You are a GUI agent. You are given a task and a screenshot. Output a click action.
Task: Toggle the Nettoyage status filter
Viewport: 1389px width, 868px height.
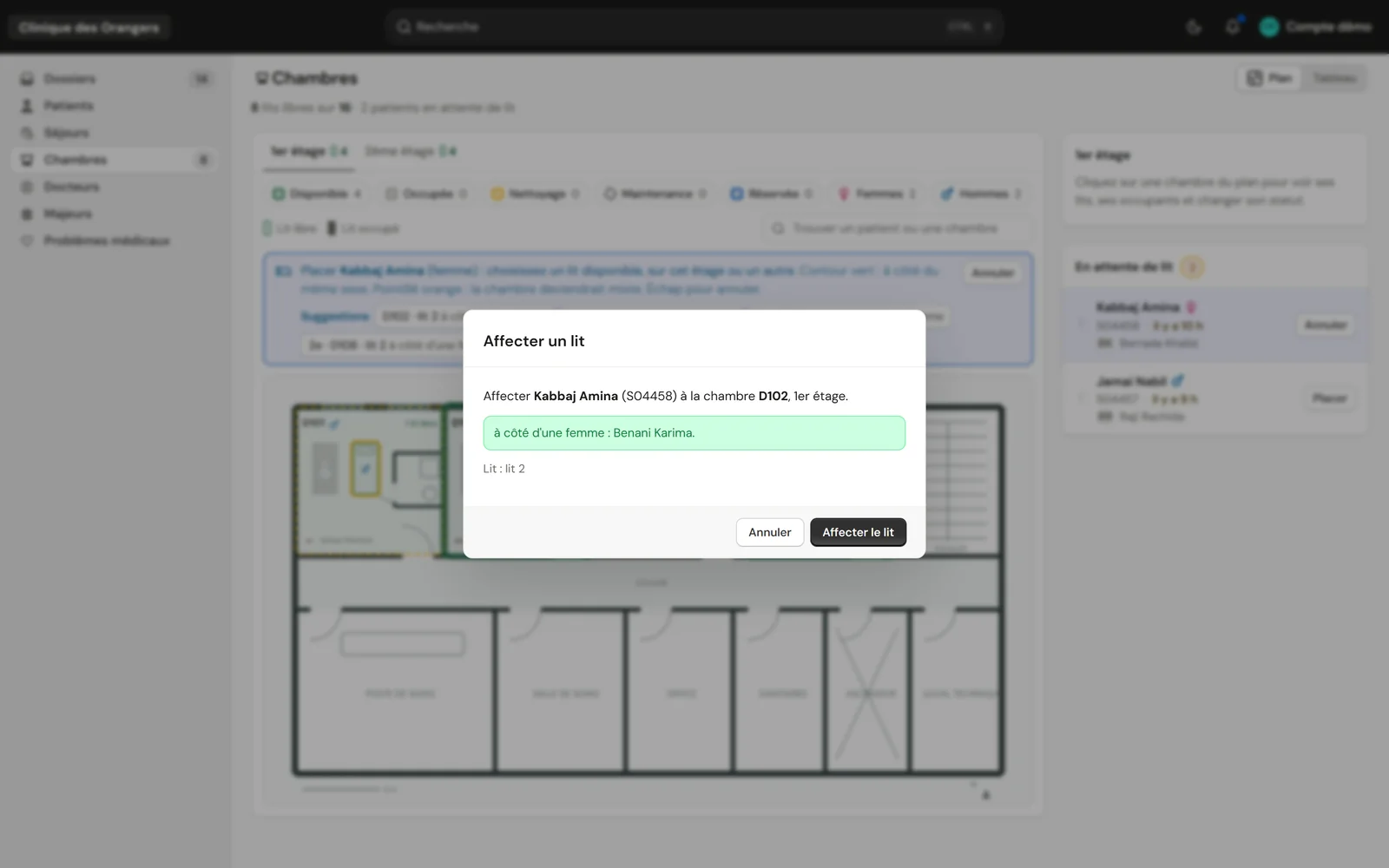click(535, 194)
